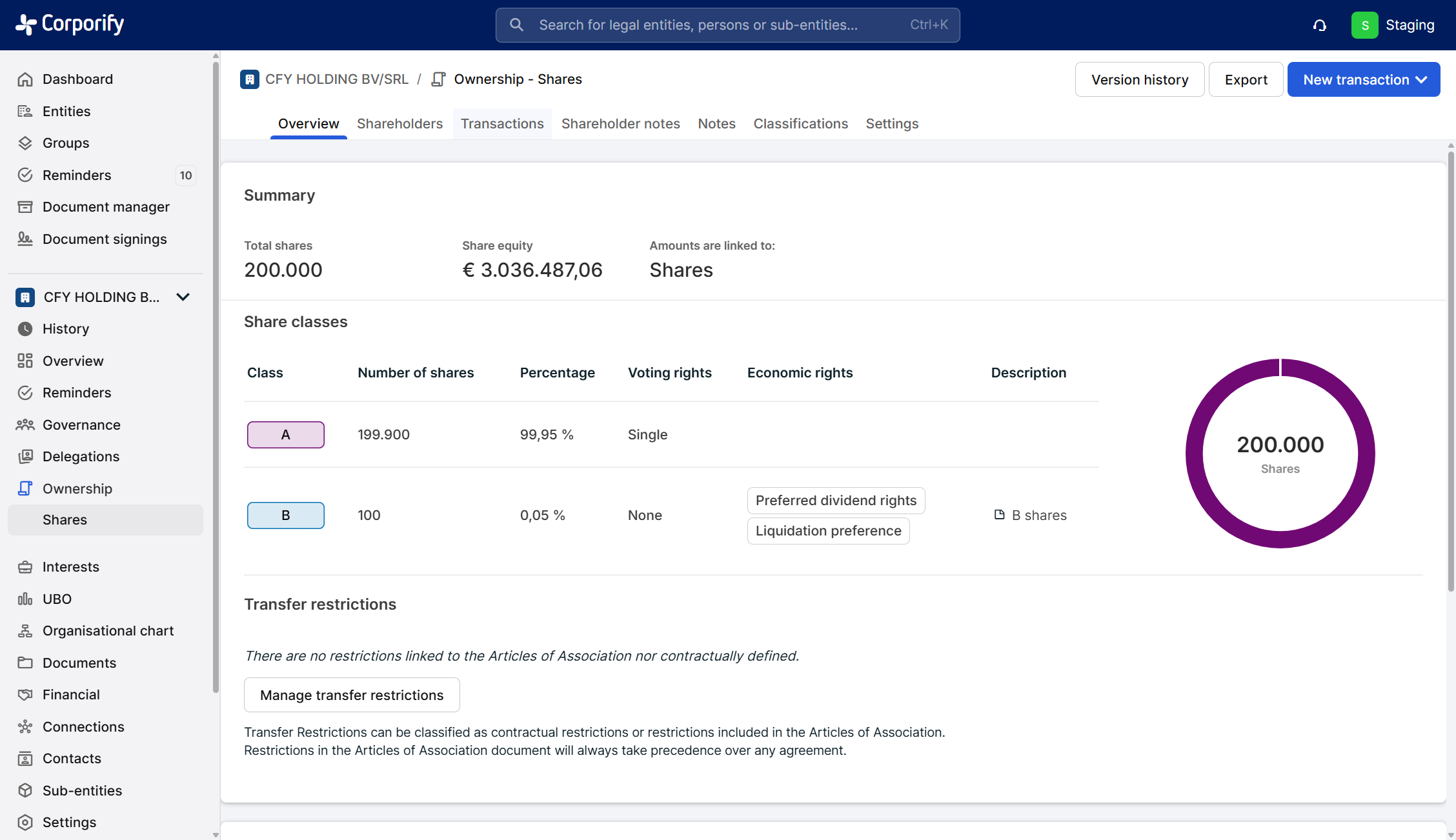
Task: Click the Version history button
Action: 1139,79
